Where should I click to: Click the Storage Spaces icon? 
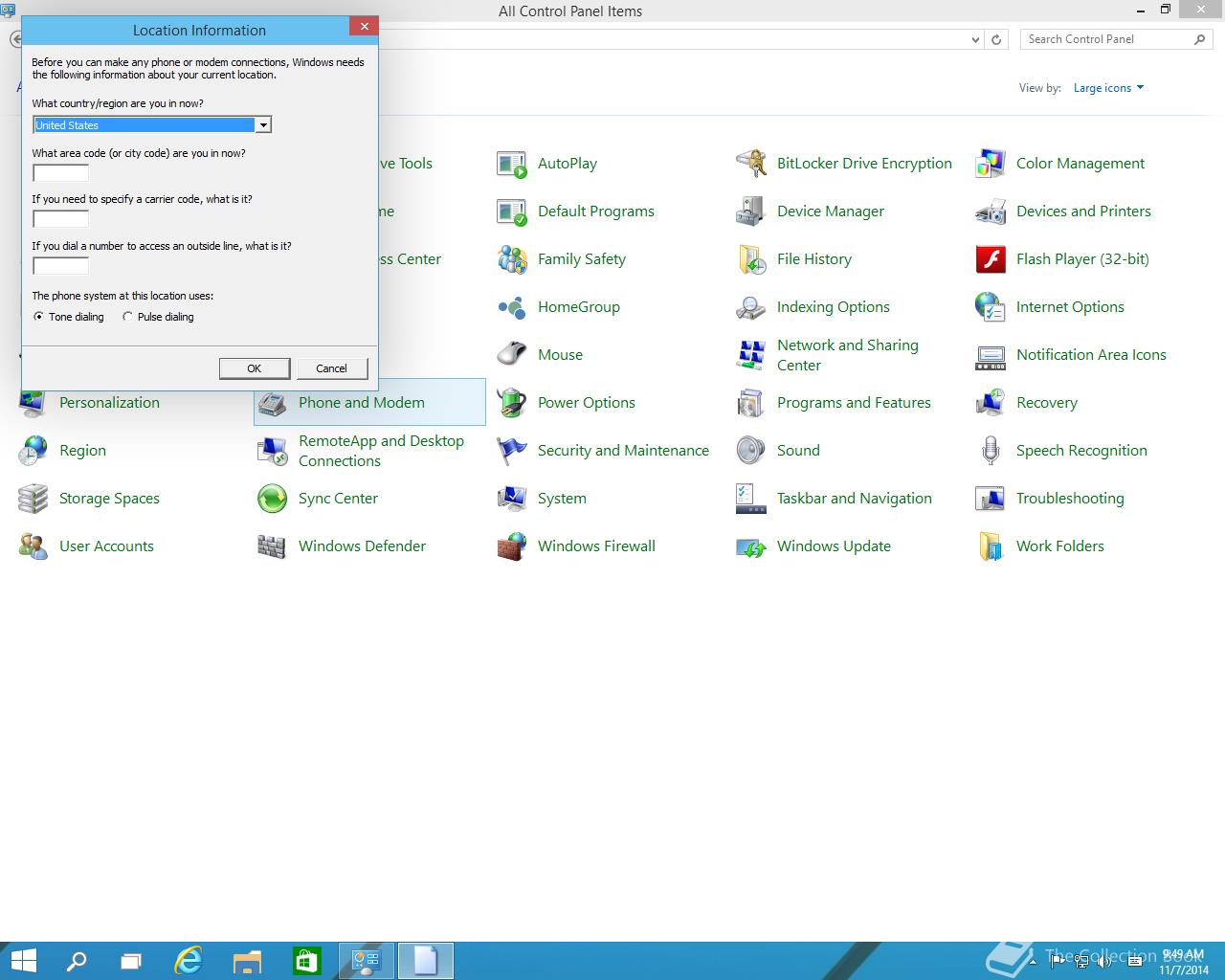click(x=33, y=499)
